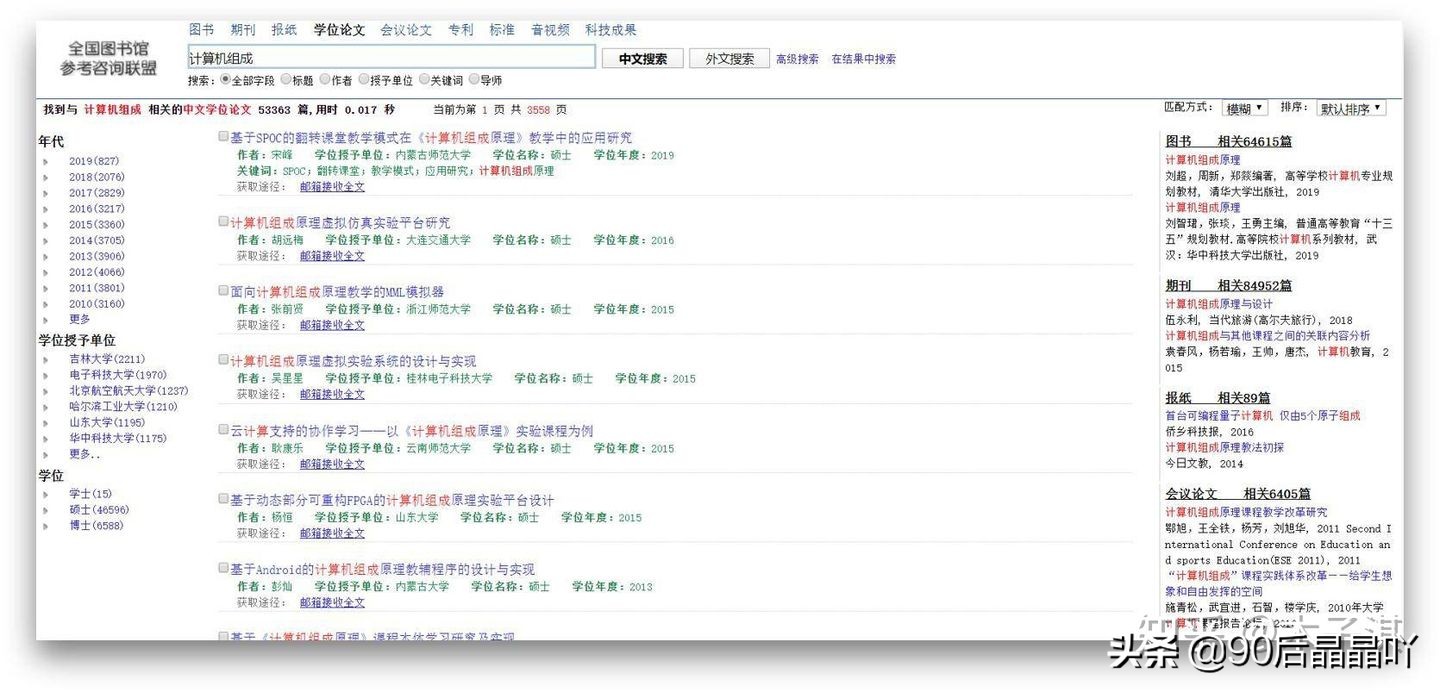Select the 专利 tab
This screenshot has width=1440, height=692.
(x=461, y=29)
